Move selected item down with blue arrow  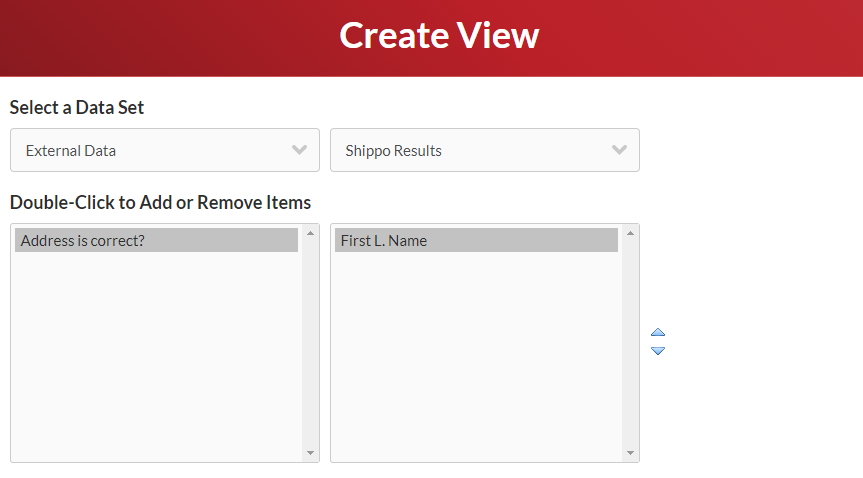coord(658,351)
